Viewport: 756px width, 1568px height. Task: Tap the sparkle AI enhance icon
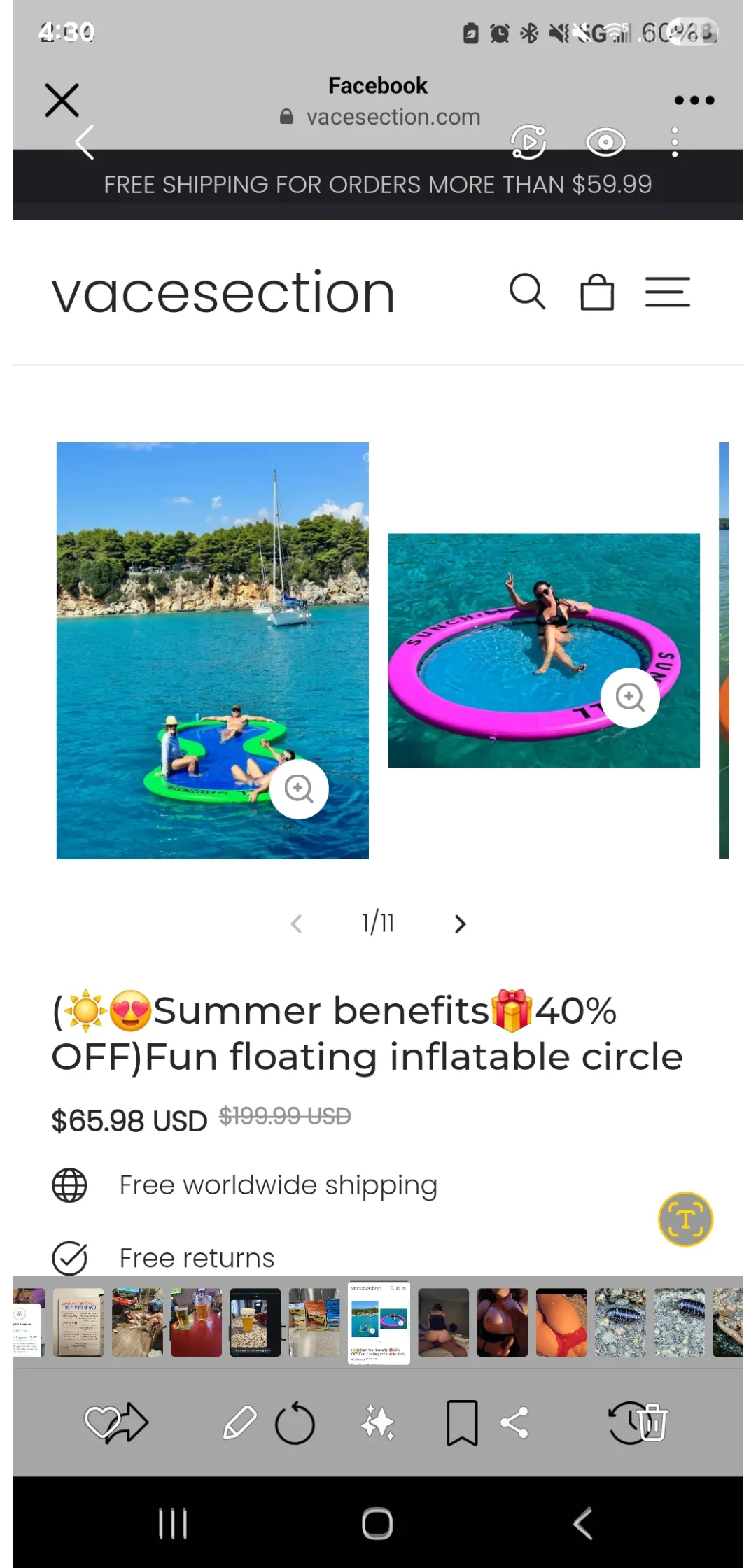[378, 1423]
